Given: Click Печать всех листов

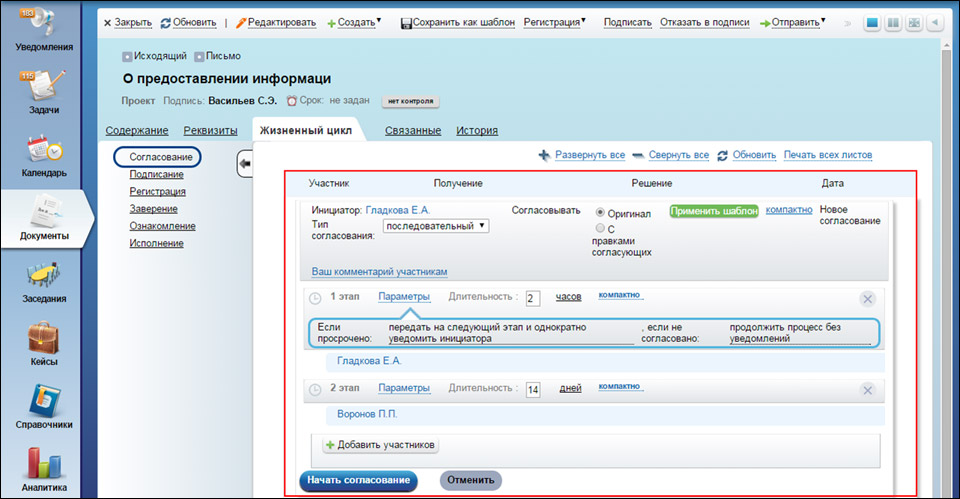Looking at the screenshot, I should (x=828, y=155).
